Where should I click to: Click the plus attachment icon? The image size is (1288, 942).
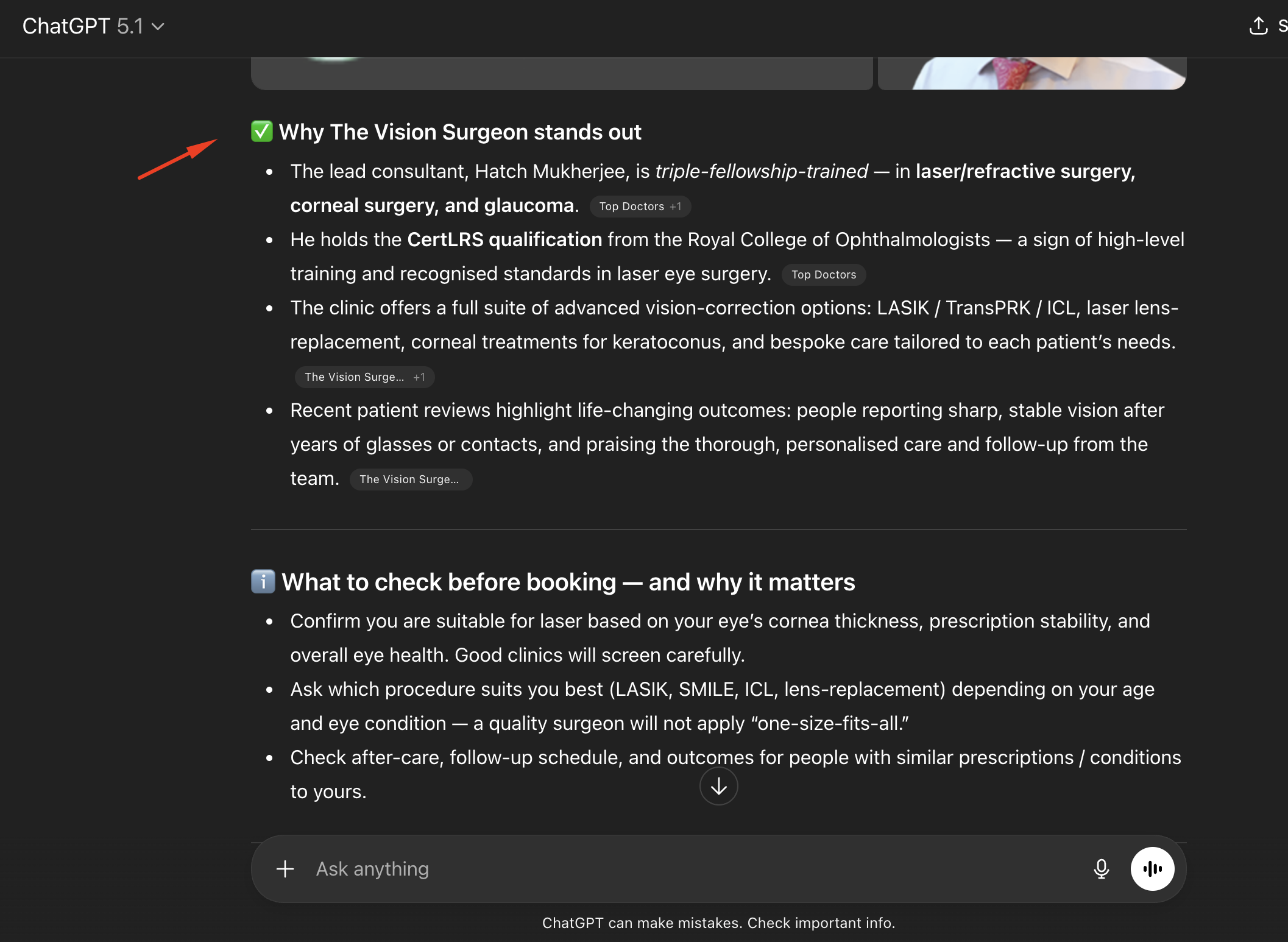pos(285,869)
